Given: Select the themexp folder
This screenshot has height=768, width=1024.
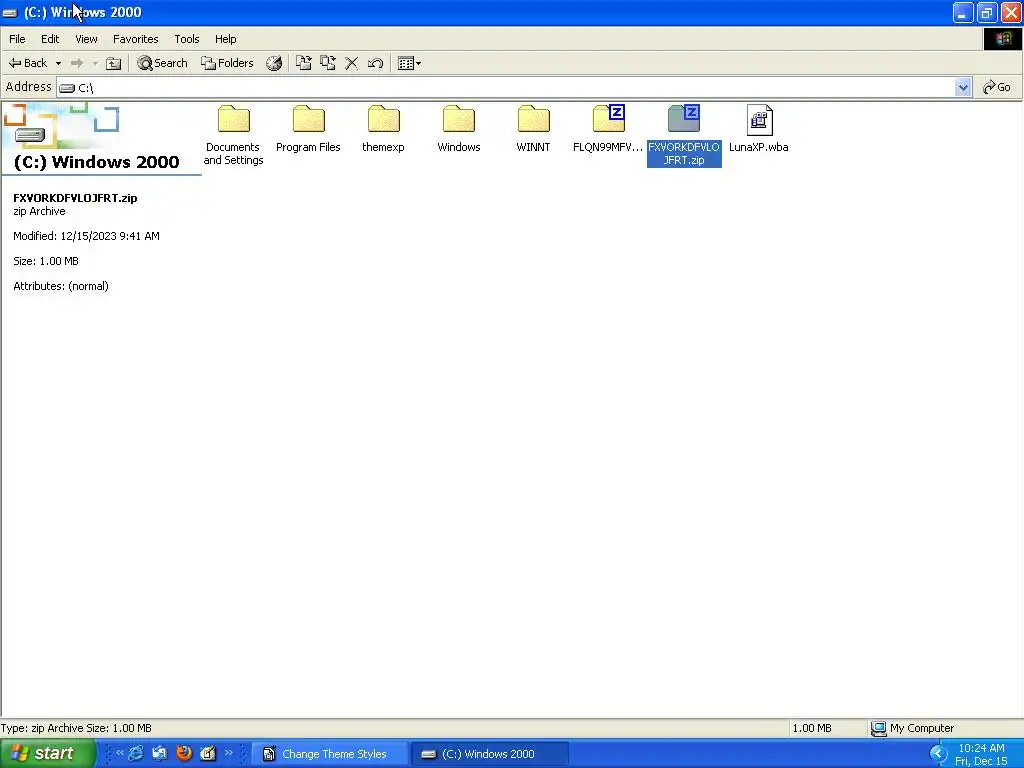Looking at the screenshot, I should tap(383, 129).
